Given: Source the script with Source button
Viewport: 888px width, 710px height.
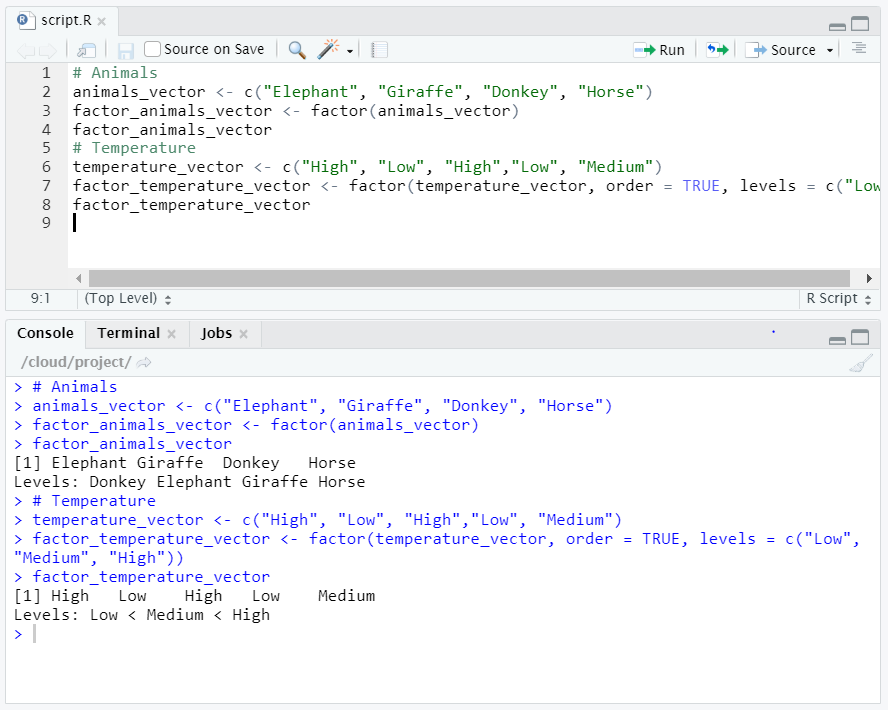Looking at the screenshot, I should tap(780, 50).
